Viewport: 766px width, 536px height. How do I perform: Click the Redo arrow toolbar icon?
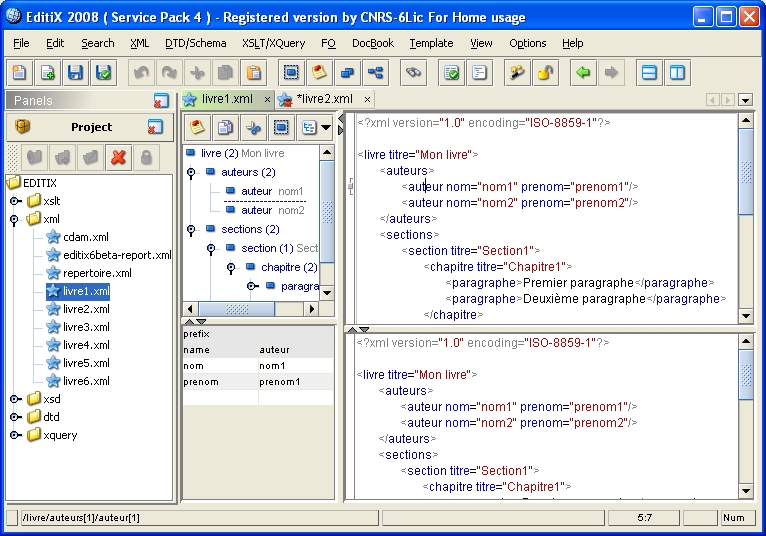coord(169,73)
